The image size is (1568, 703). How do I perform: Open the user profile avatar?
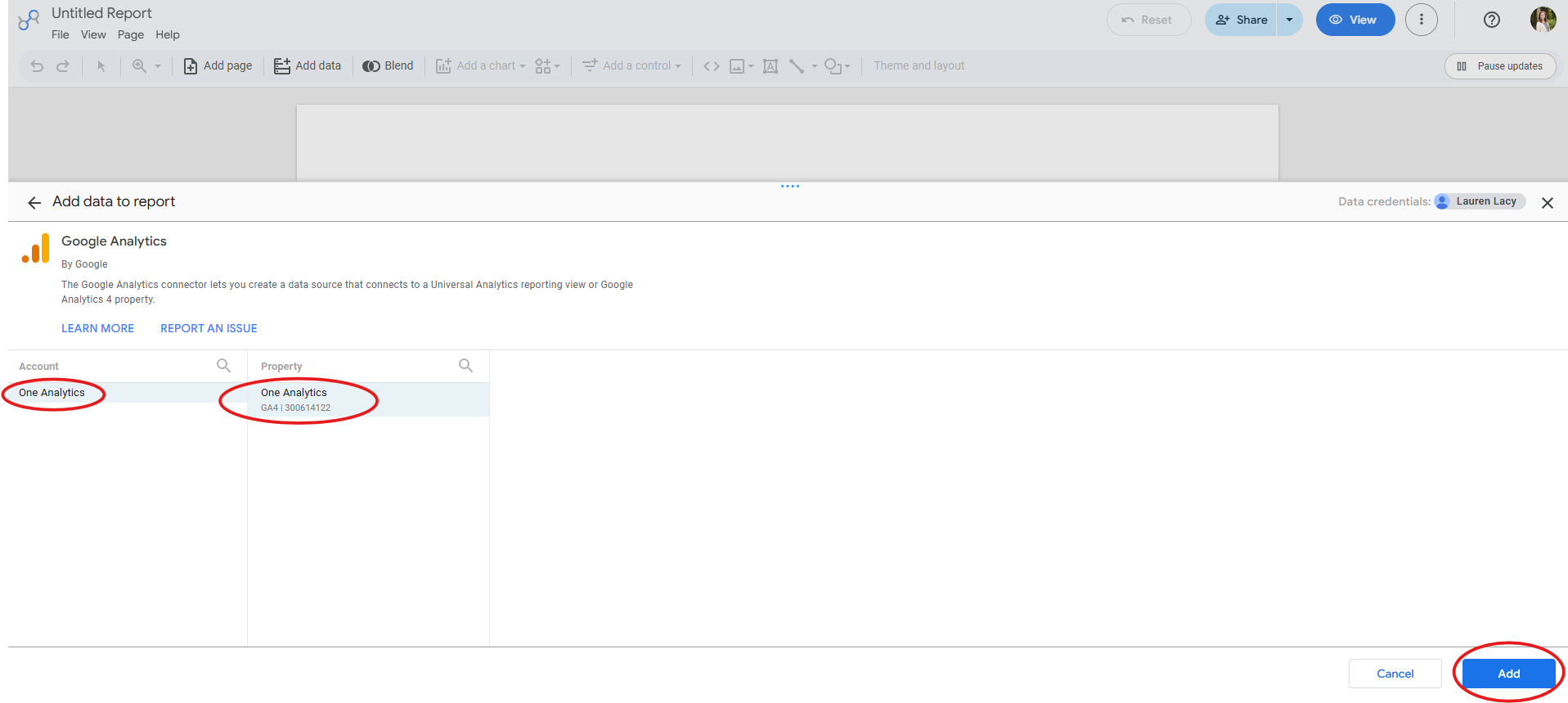tap(1543, 20)
